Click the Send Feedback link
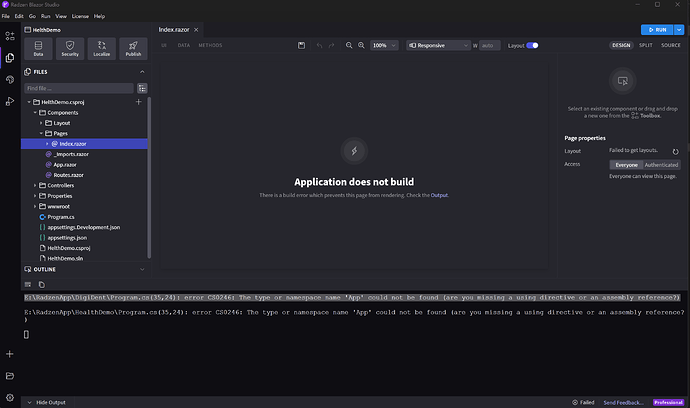Viewport: 690px width, 408px height. [623, 400]
